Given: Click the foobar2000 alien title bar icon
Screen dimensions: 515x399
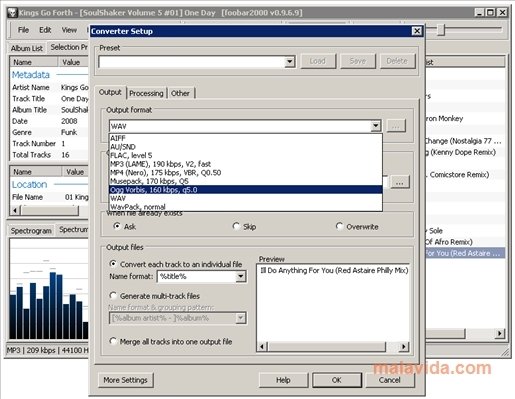Looking at the screenshot, I should click(x=12, y=13).
